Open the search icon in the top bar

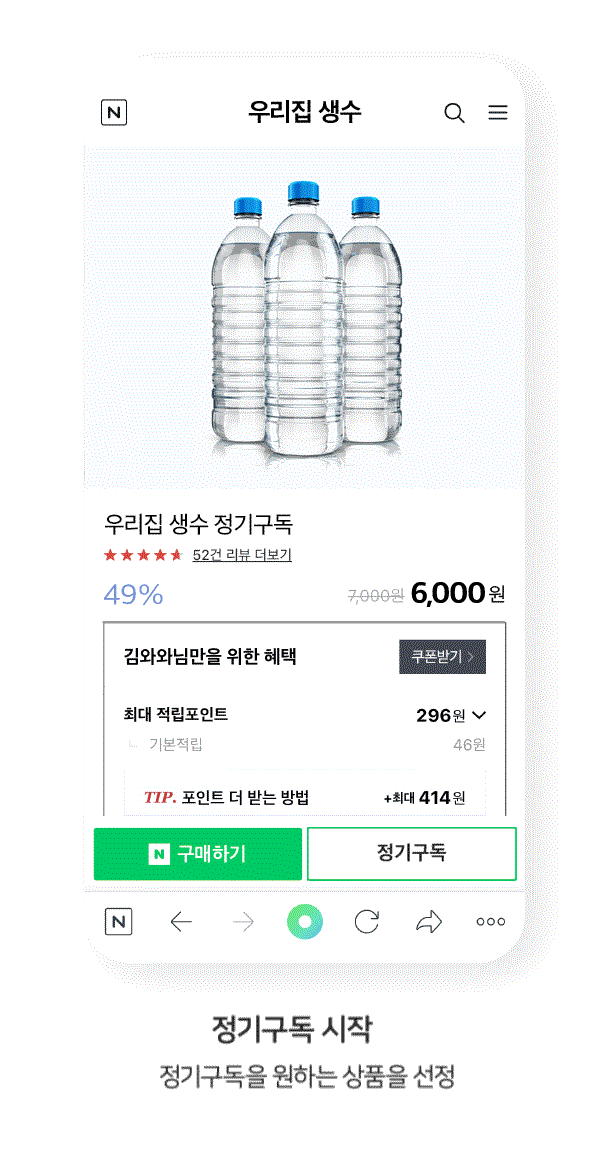(x=454, y=113)
